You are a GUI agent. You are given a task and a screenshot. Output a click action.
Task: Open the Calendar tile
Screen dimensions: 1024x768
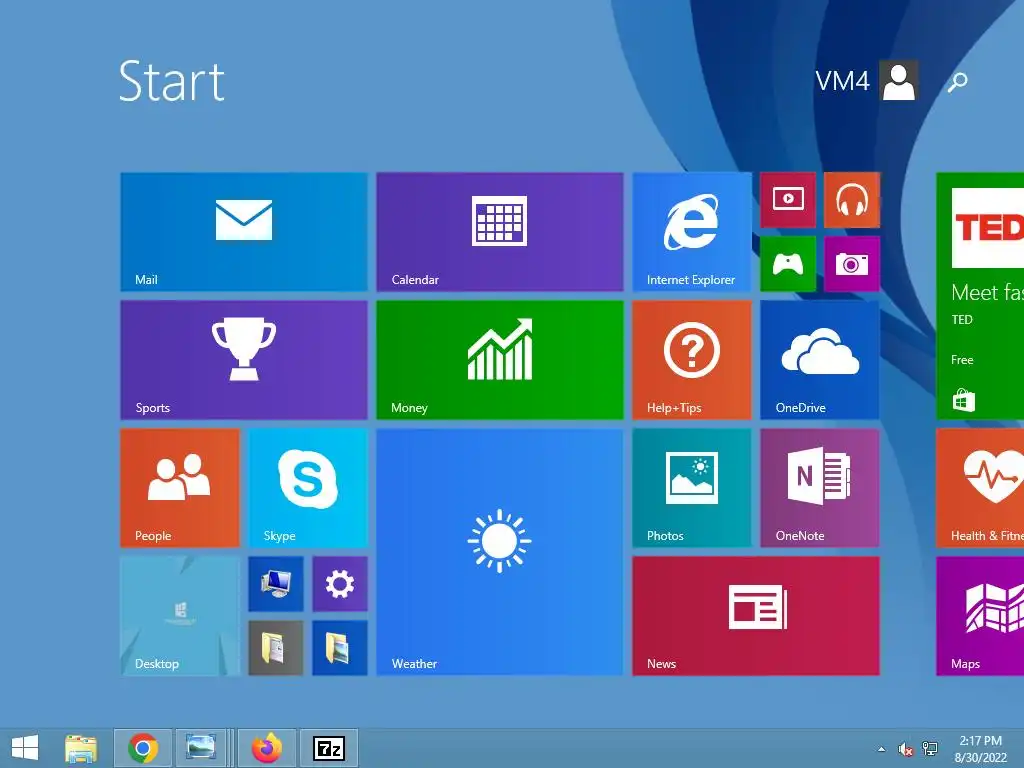coord(500,232)
